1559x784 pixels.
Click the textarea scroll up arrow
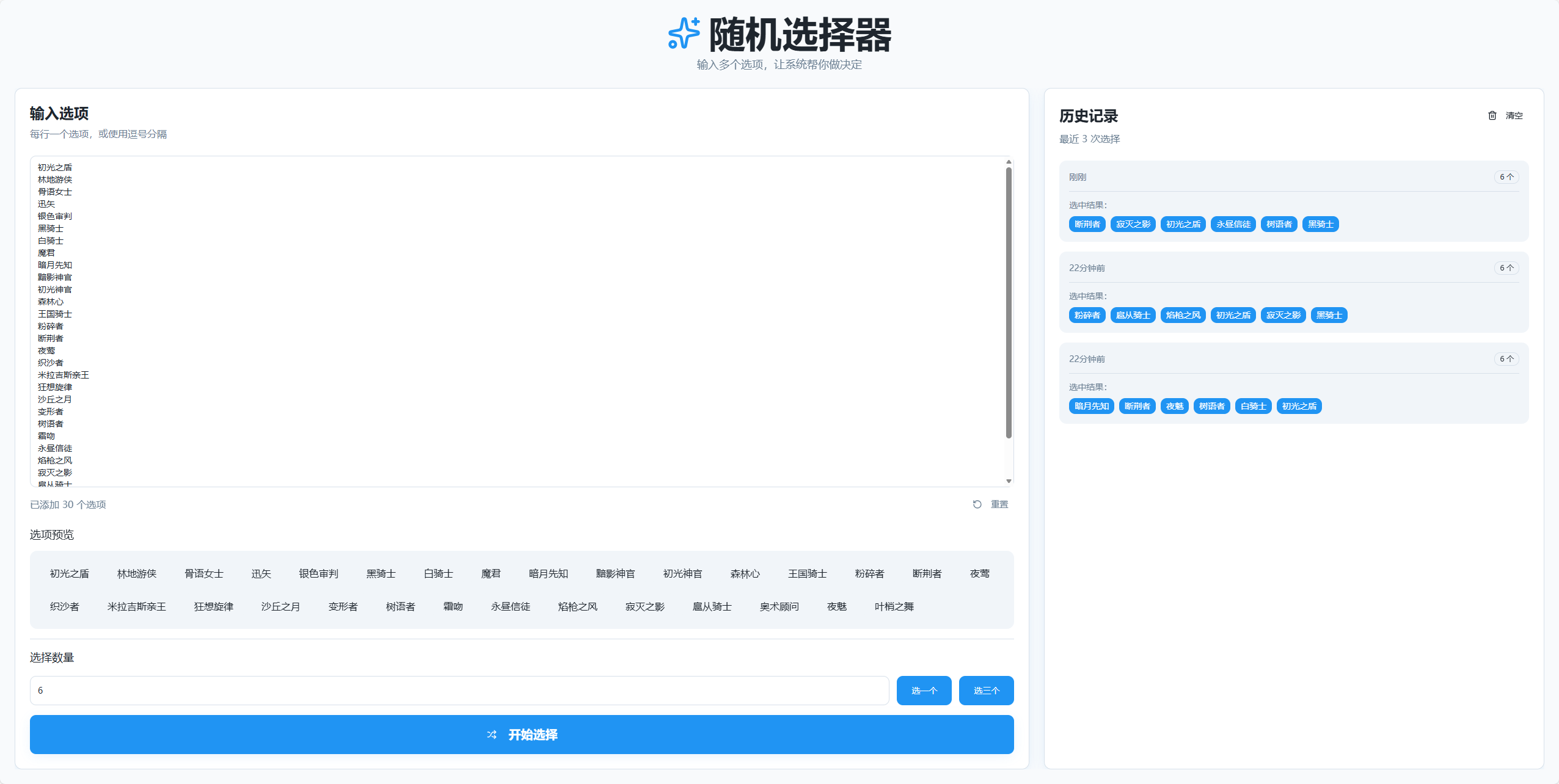click(1009, 162)
